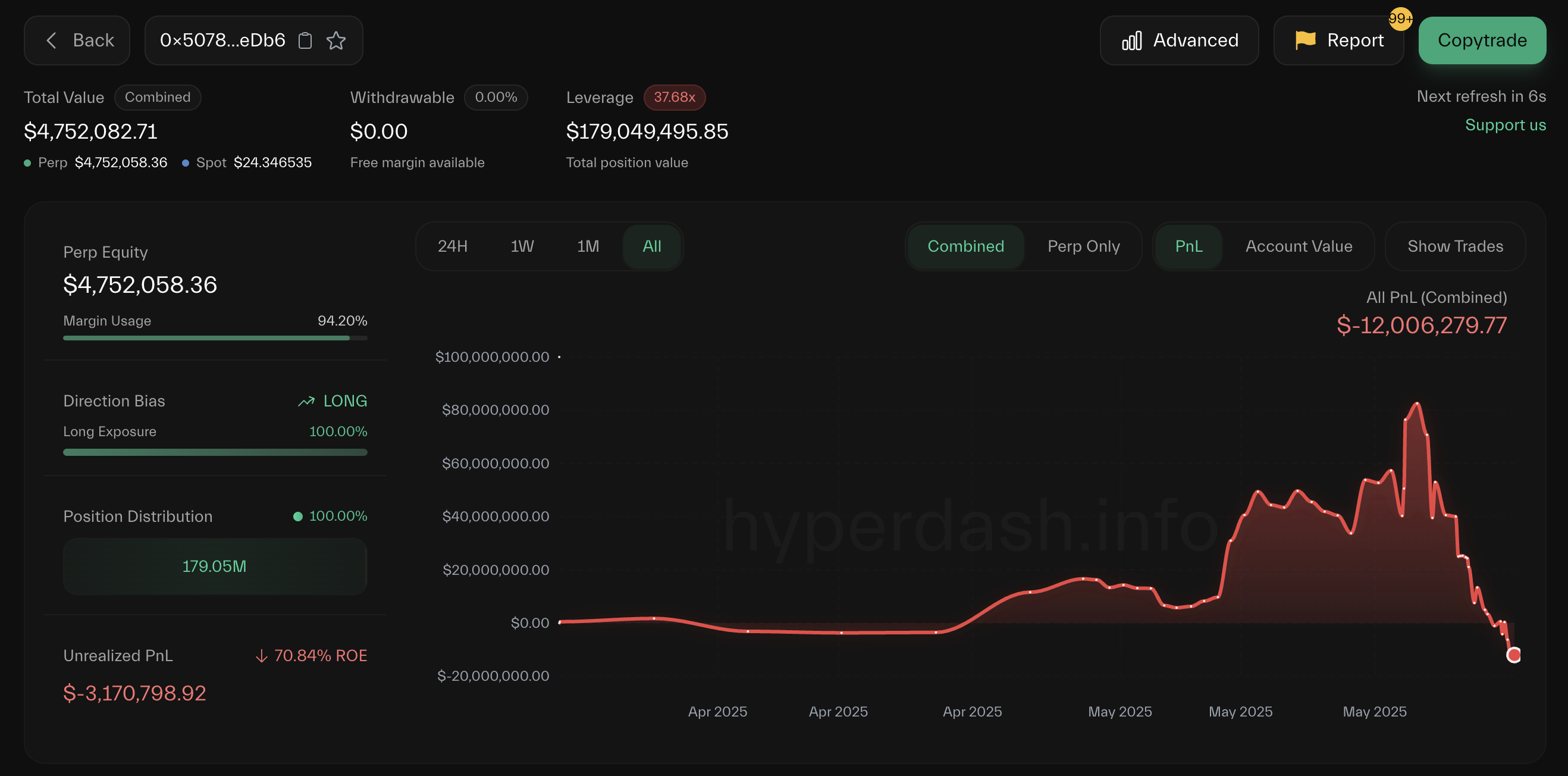
Task: Select the 1M time range
Action: 587,246
